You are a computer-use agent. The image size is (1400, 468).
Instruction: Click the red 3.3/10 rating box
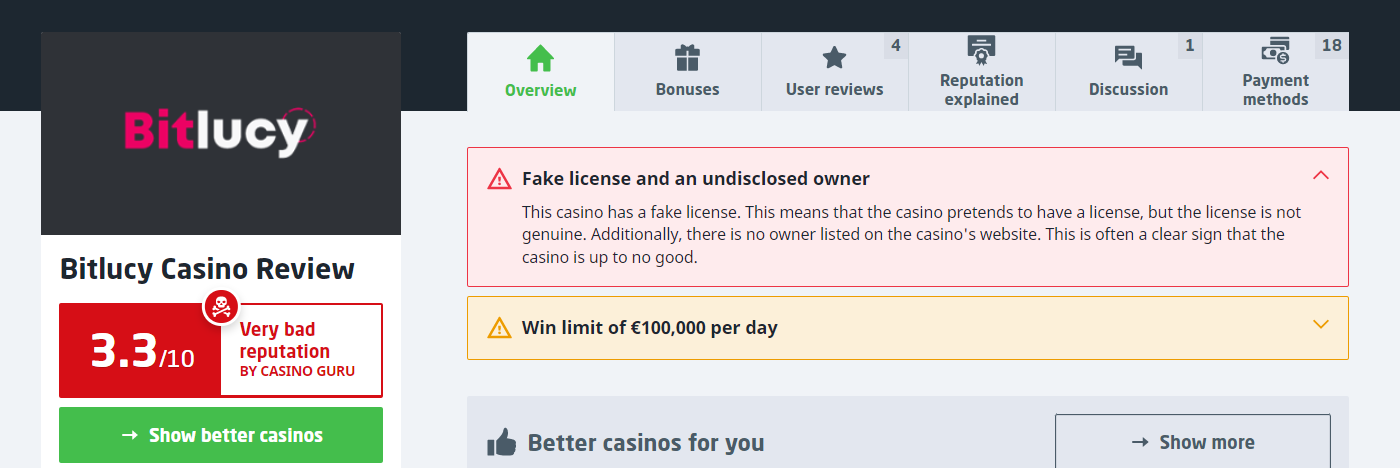140,350
